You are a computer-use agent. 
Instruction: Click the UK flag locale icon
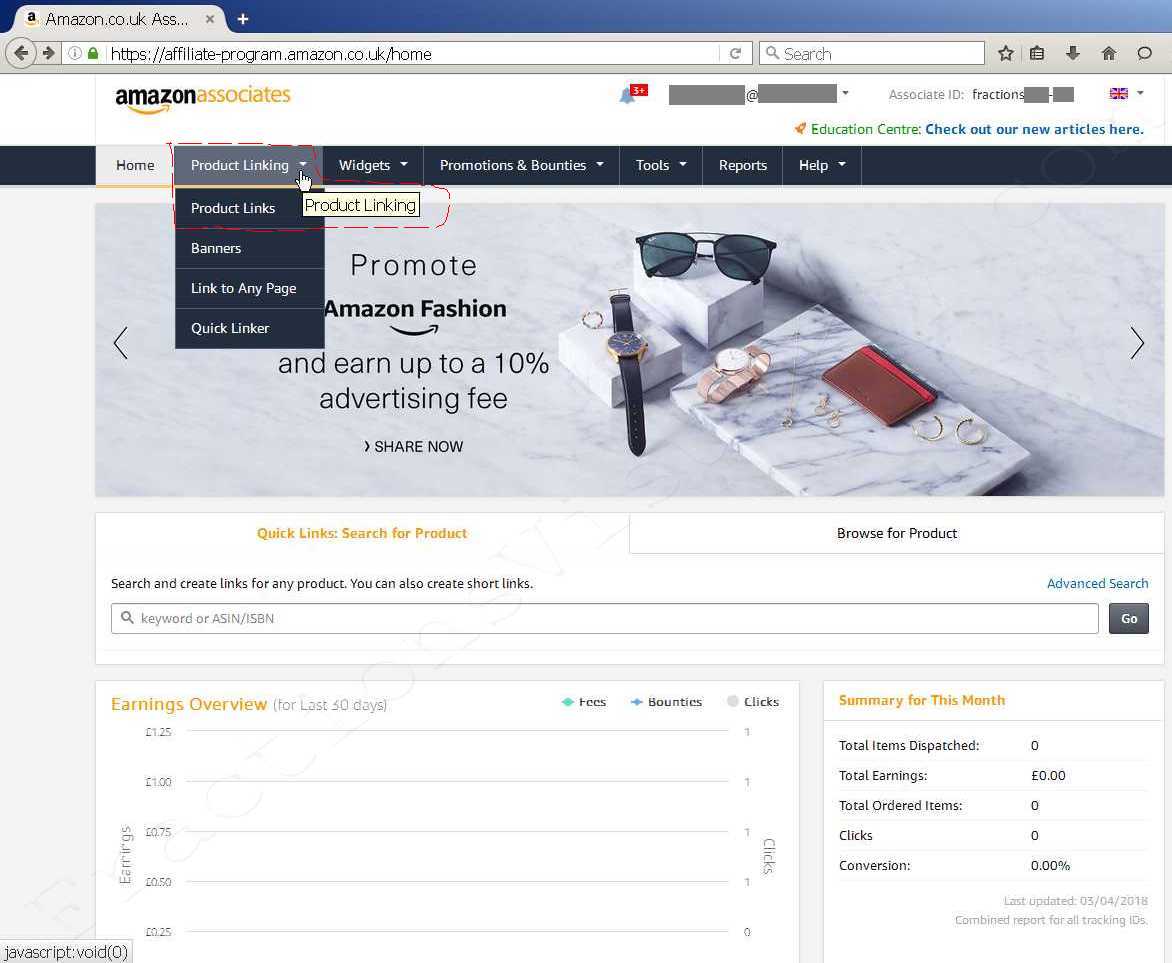1119,93
